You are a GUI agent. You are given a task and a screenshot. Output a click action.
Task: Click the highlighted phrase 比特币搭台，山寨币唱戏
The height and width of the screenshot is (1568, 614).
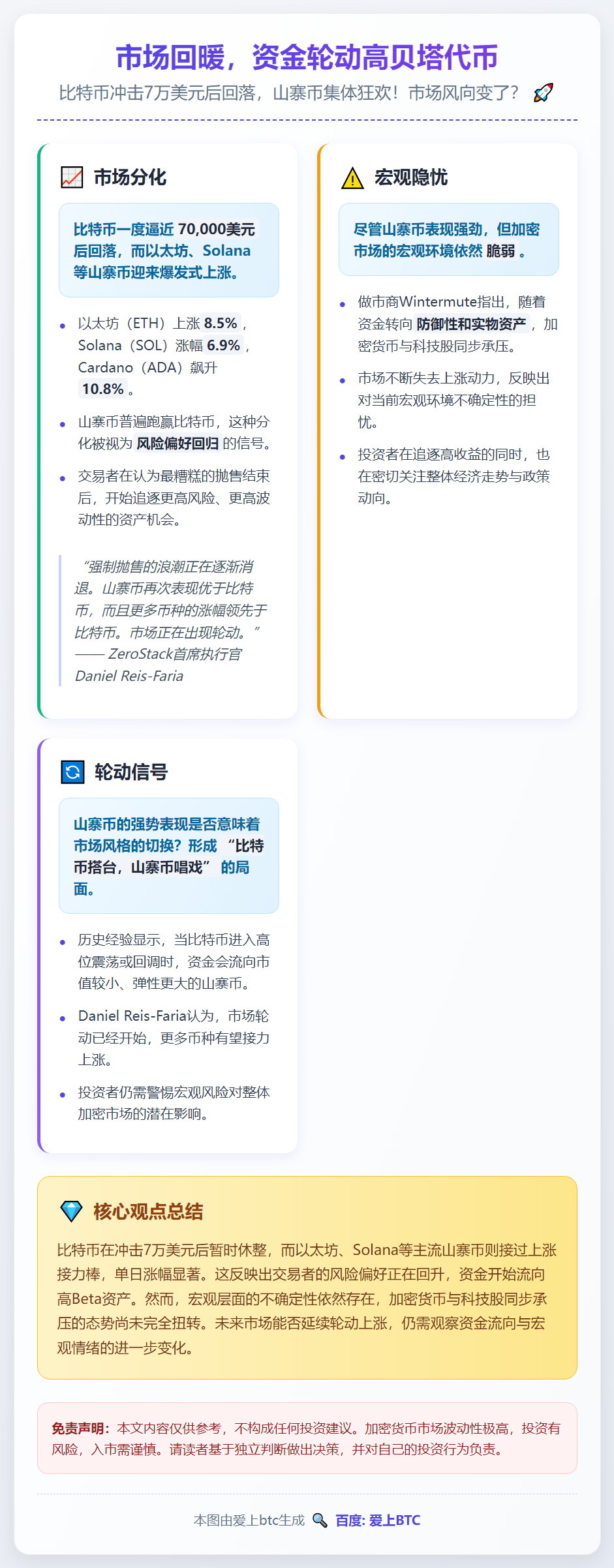[168, 856]
